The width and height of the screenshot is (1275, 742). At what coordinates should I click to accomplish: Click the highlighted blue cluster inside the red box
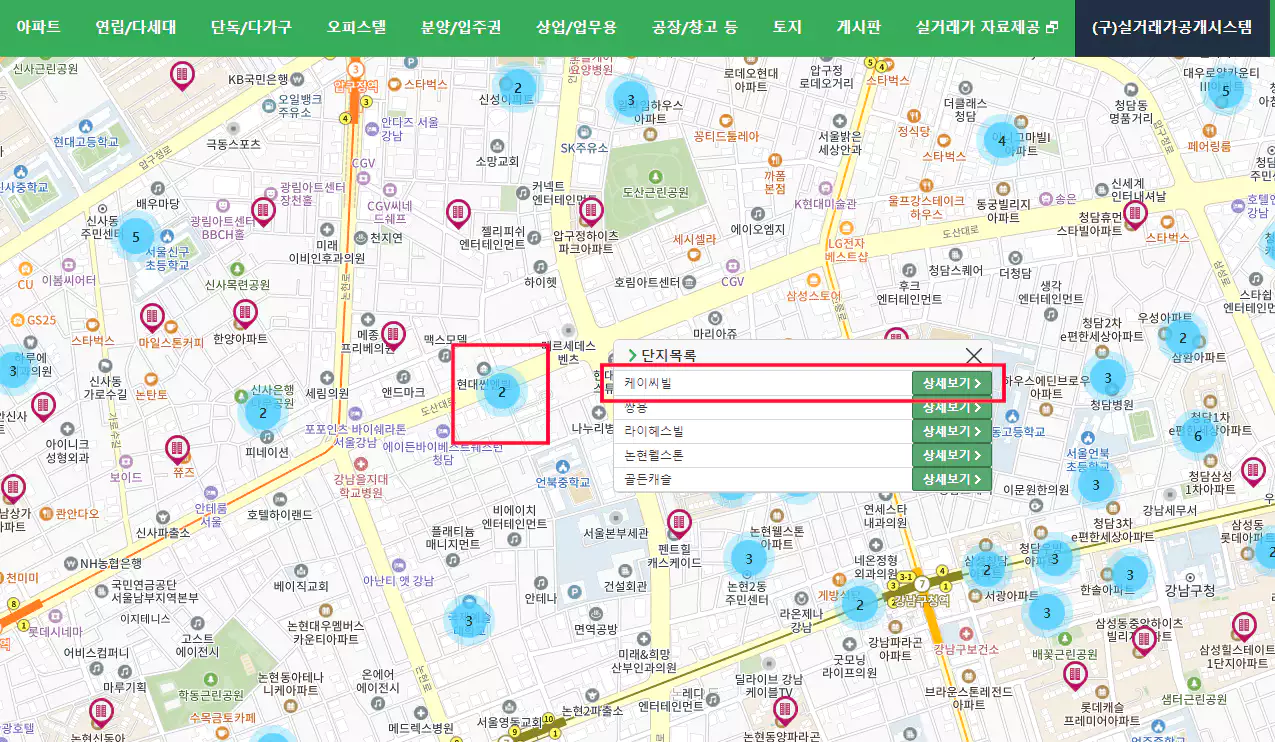(x=503, y=394)
